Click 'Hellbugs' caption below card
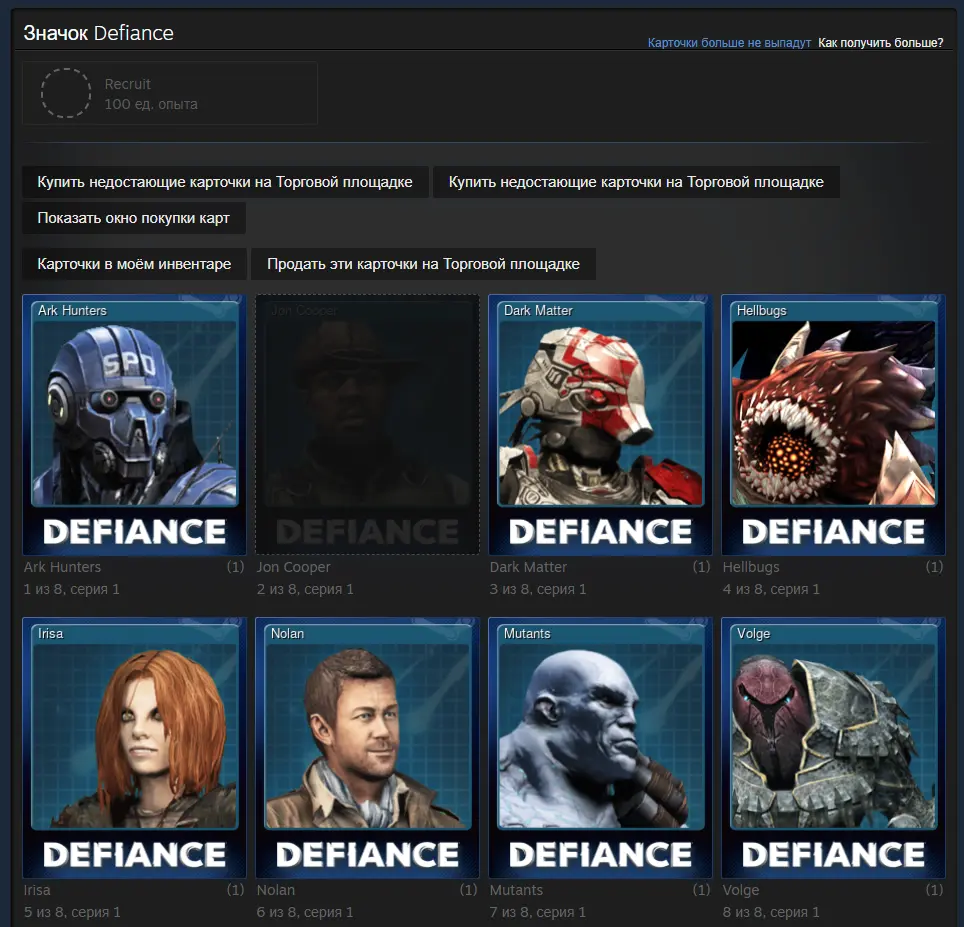964x927 pixels. (x=751, y=567)
